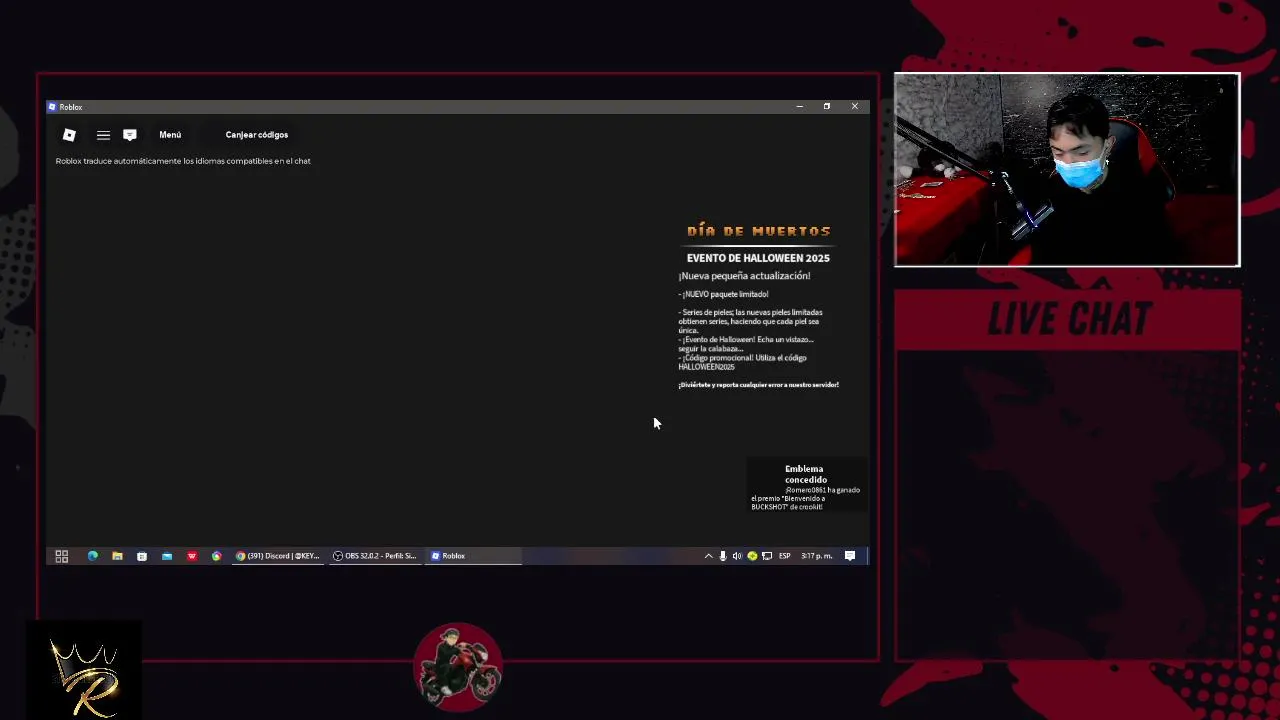Click the HALLOWEEN2025 promo code text
The width and height of the screenshot is (1280, 720).
point(706,367)
